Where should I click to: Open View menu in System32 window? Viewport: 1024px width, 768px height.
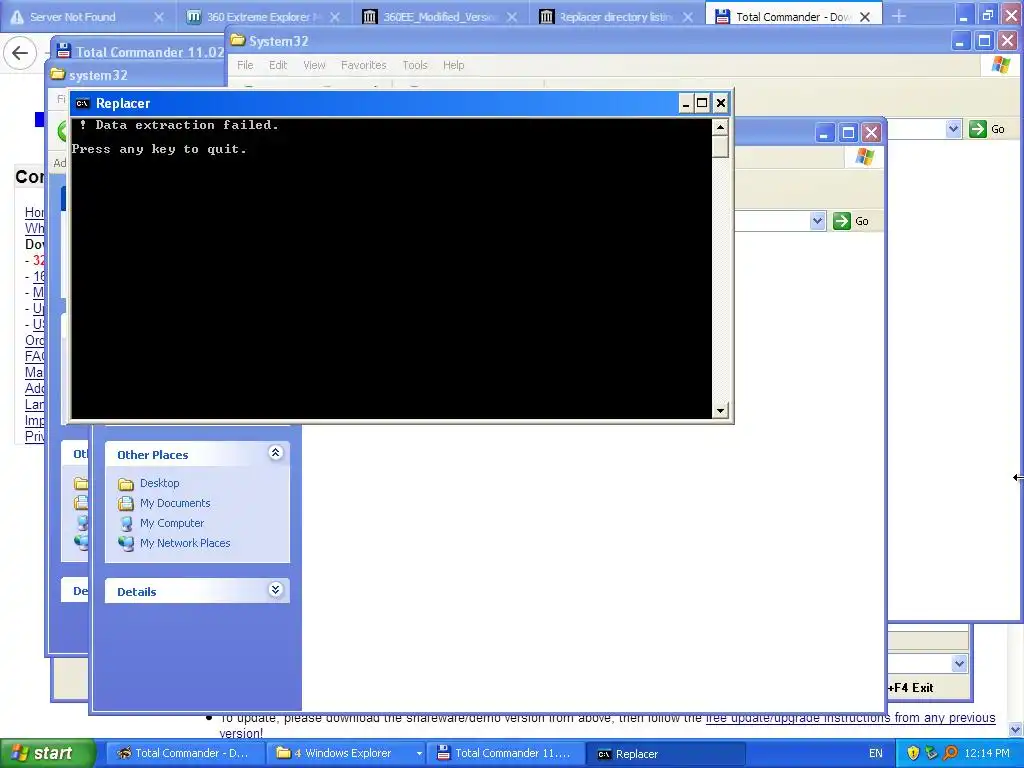tap(314, 65)
